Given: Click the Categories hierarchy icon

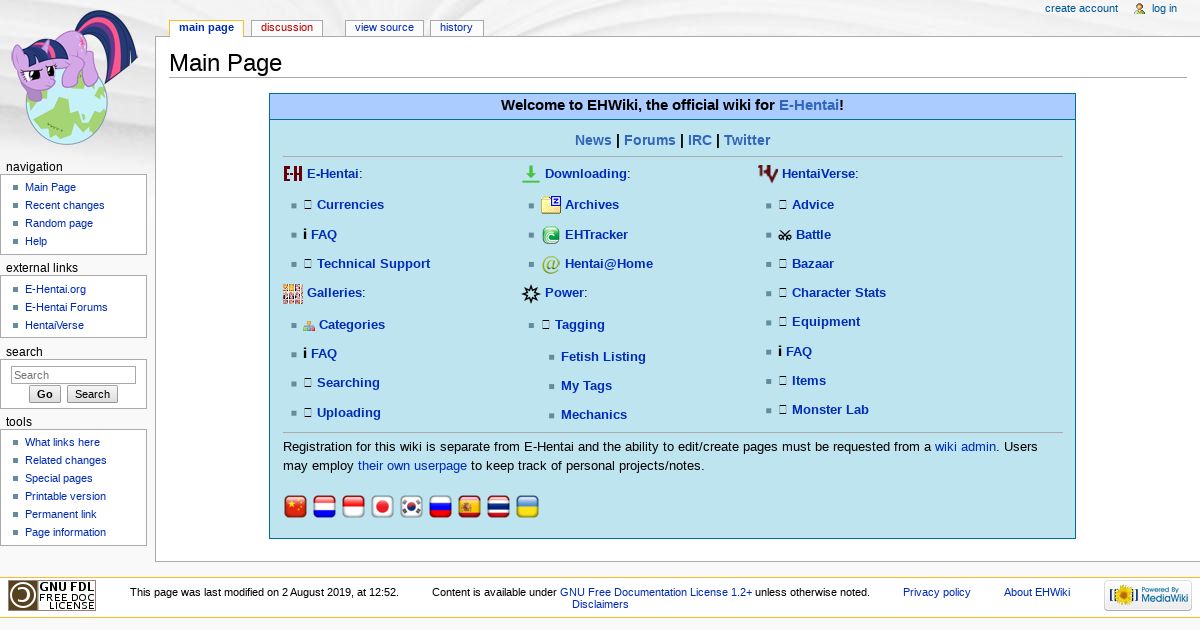Looking at the screenshot, I should tap(309, 325).
